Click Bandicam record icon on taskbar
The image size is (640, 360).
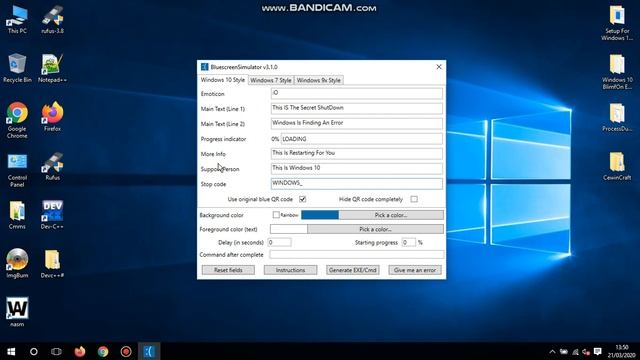point(126,351)
